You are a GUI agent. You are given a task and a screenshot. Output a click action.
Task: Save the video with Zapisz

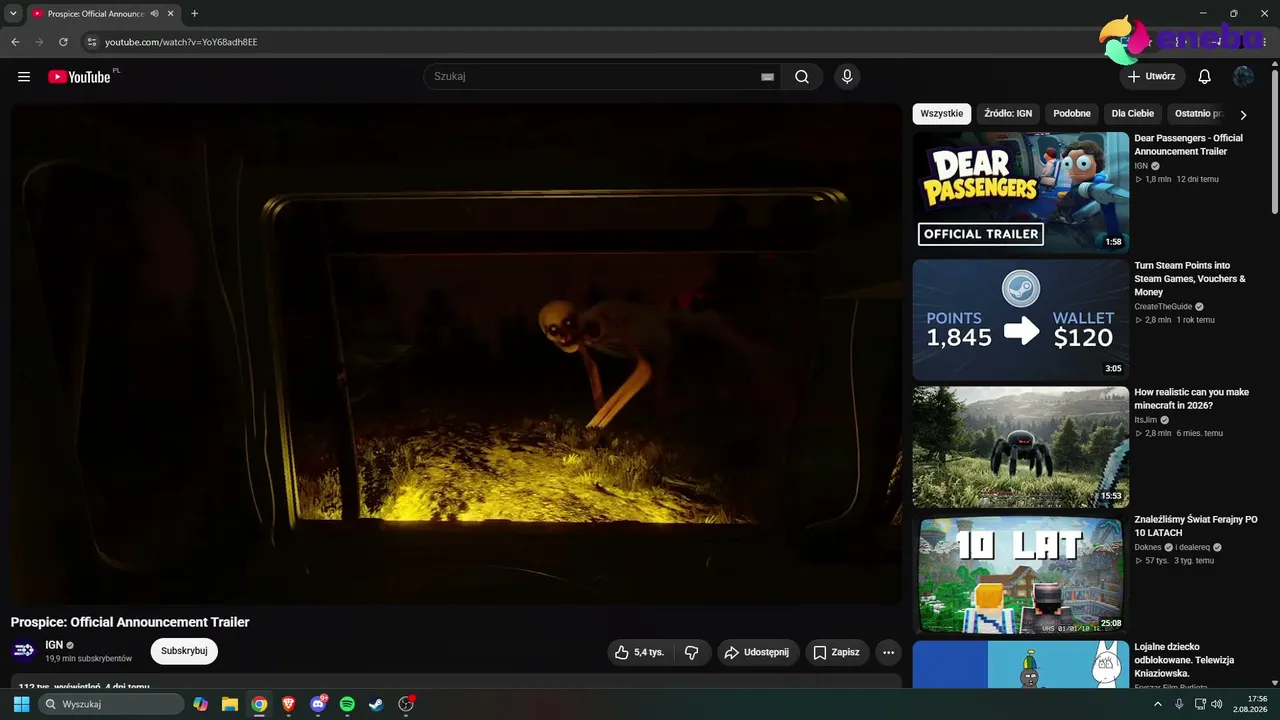coord(837,652)
